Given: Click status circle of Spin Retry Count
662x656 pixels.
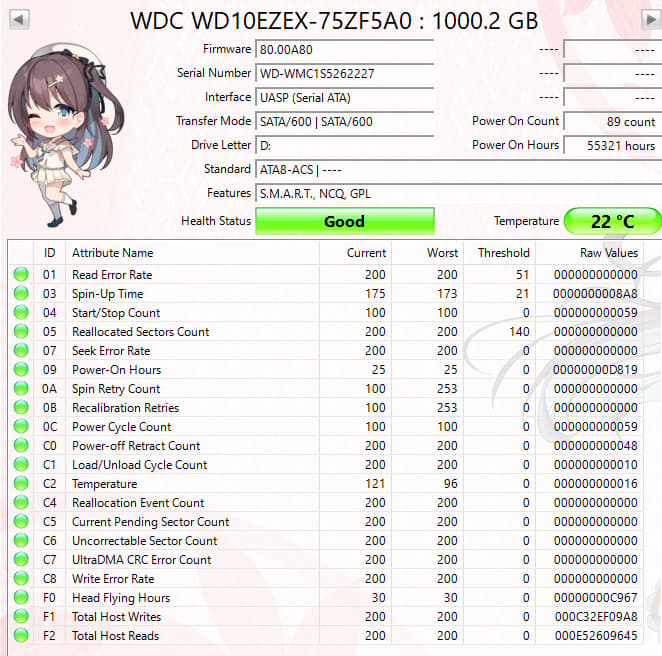Looking at the screenshot, I should tap(21, 388).
